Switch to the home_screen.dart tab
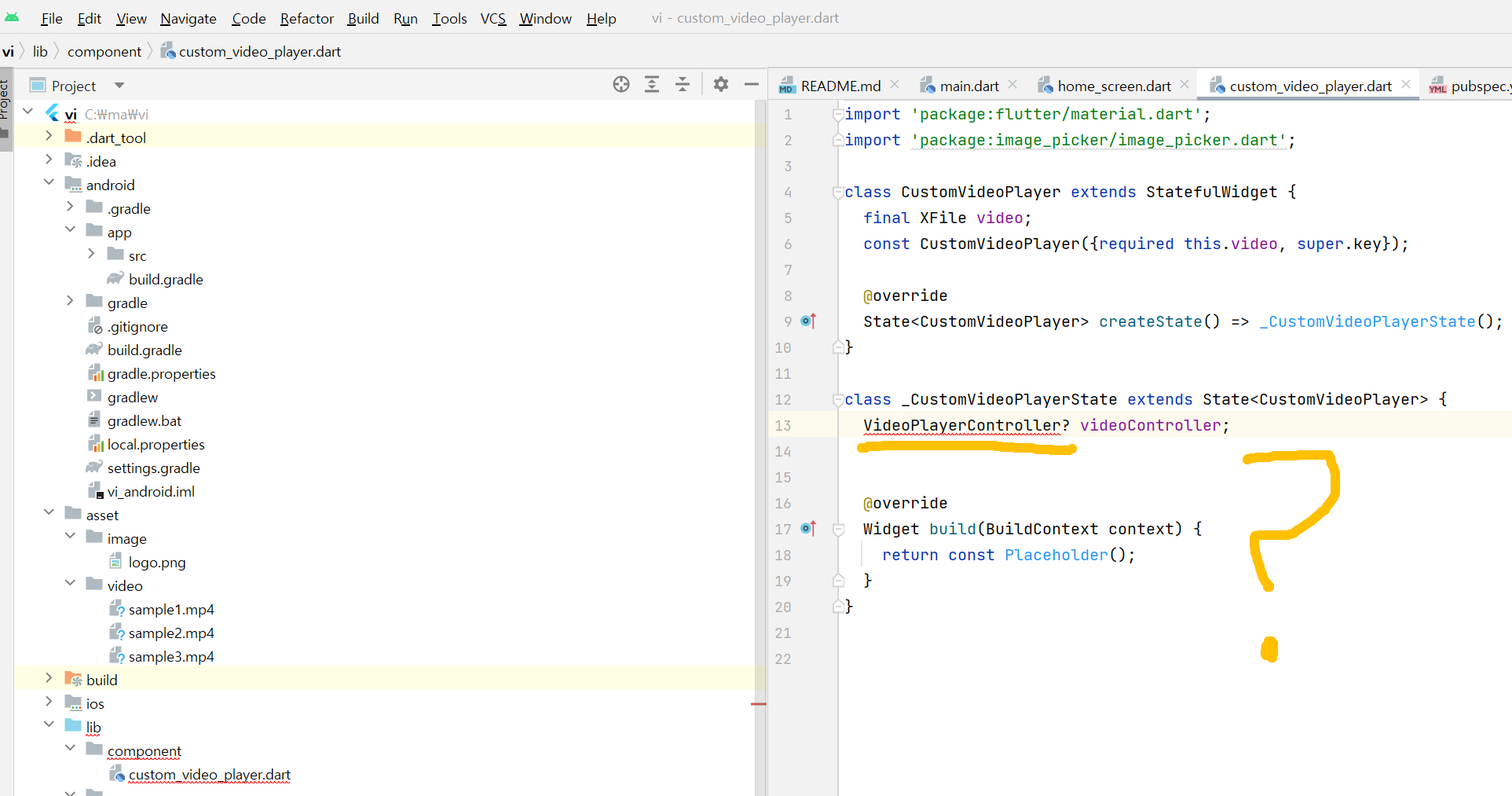The height and width of the screenshot is (796, 1512). (1114, 86)
